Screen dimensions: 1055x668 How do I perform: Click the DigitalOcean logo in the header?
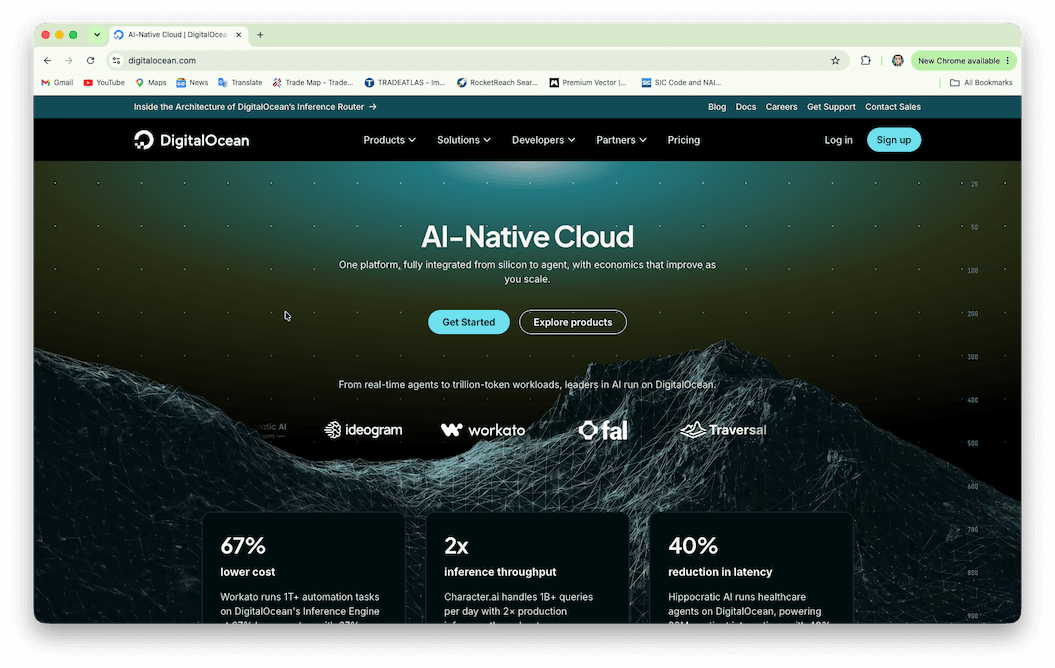pyautogui.click(x=191, y=140)
